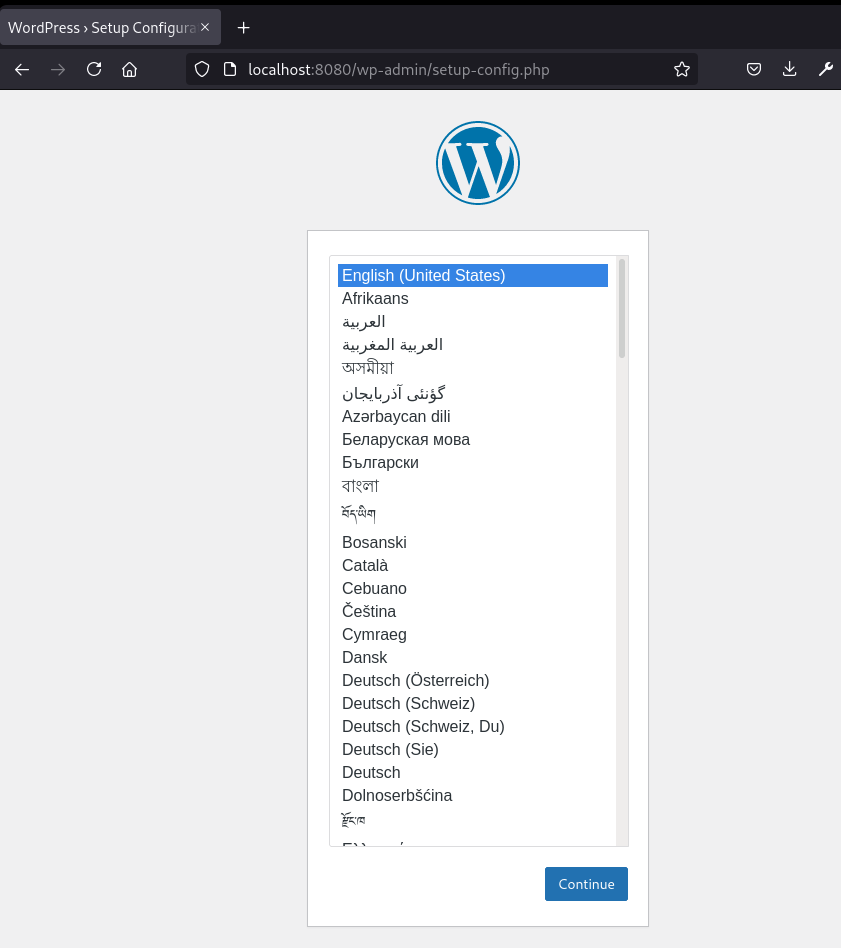
Task: Select گؤنئی آذربایجان language option
Action: point(473,392)
